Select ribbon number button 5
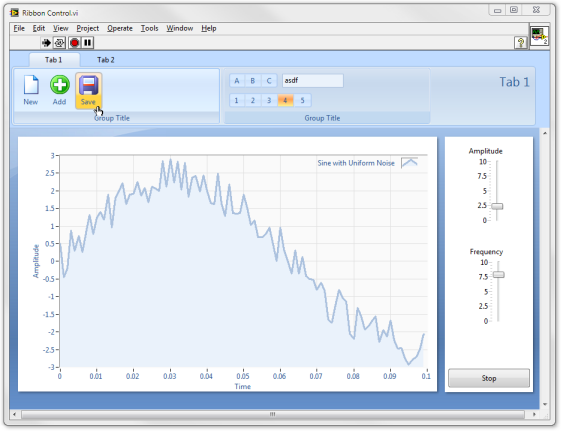 pyautogui.click(x=302, y=101)
